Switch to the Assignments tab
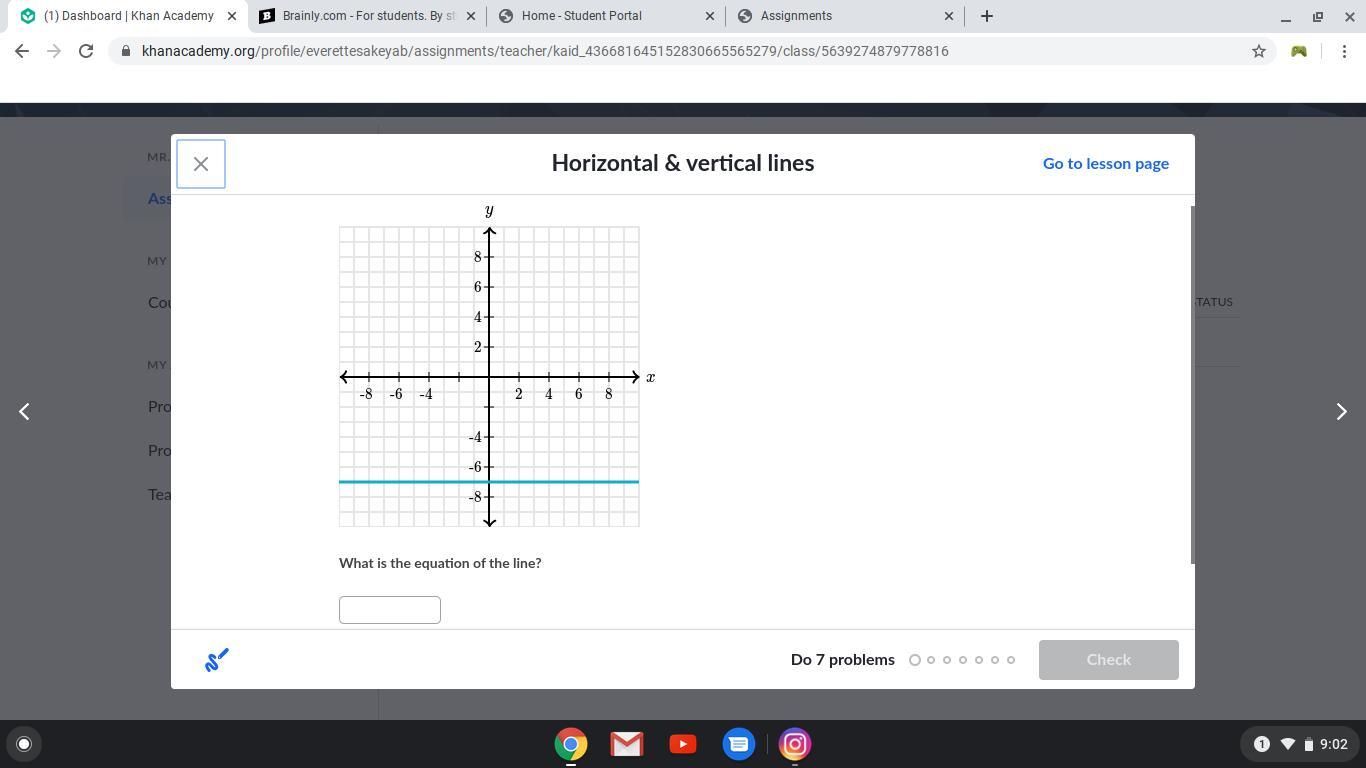 [845, 16]
